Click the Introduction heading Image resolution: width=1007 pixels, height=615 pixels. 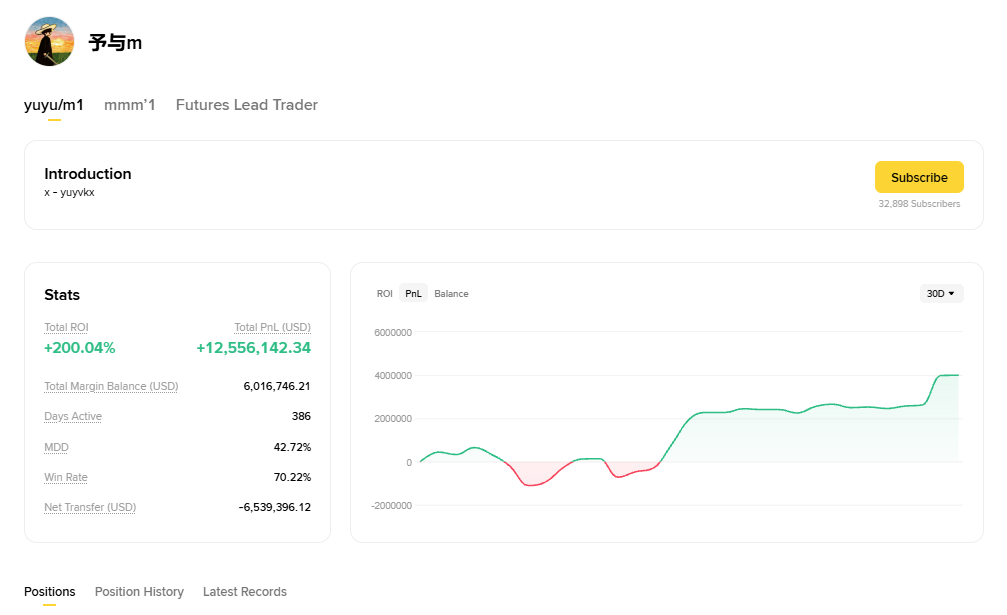87,173
